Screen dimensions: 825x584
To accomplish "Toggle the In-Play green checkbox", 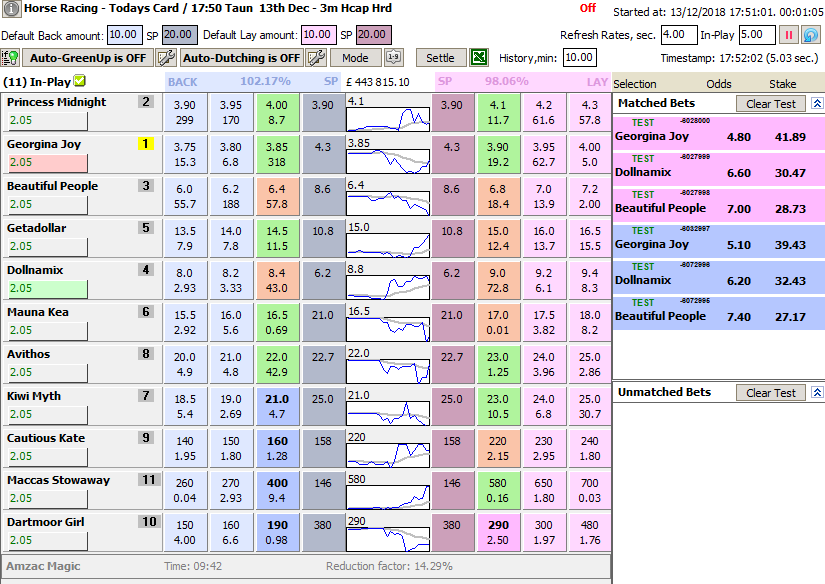I will pyautogui.click(x=80, y=81).
